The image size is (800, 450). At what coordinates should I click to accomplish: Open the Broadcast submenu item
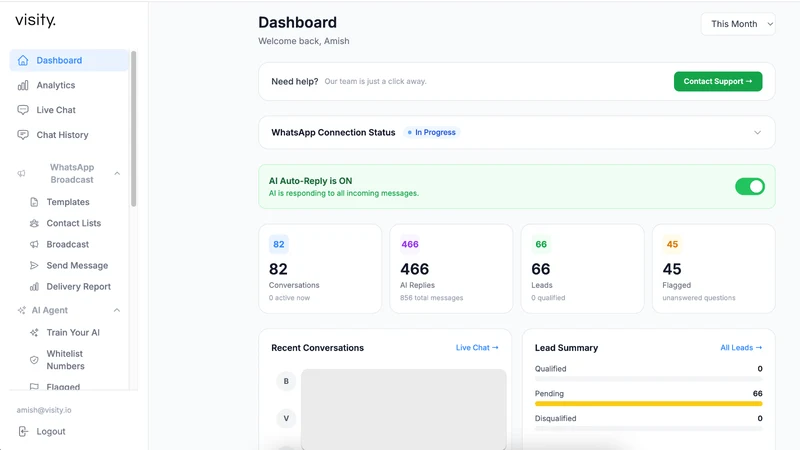point(67,244)
